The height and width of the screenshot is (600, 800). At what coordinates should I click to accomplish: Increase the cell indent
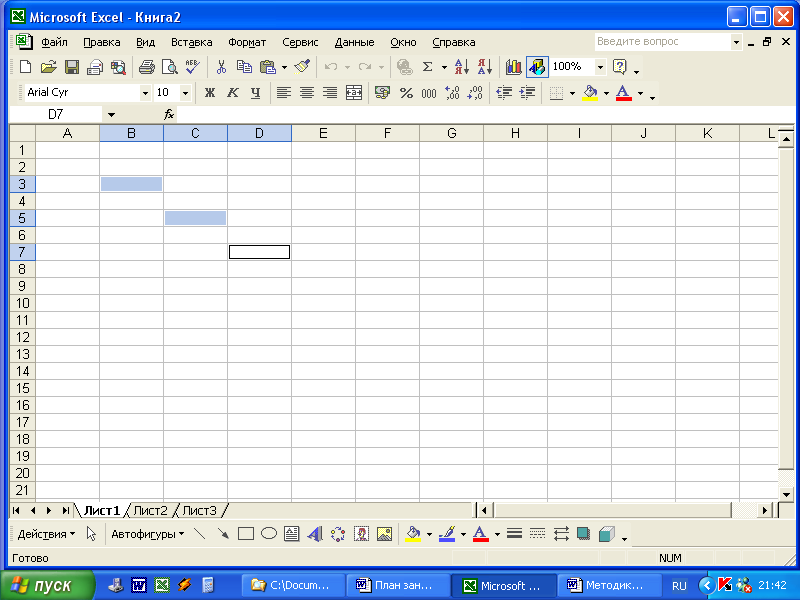point(527,93)
